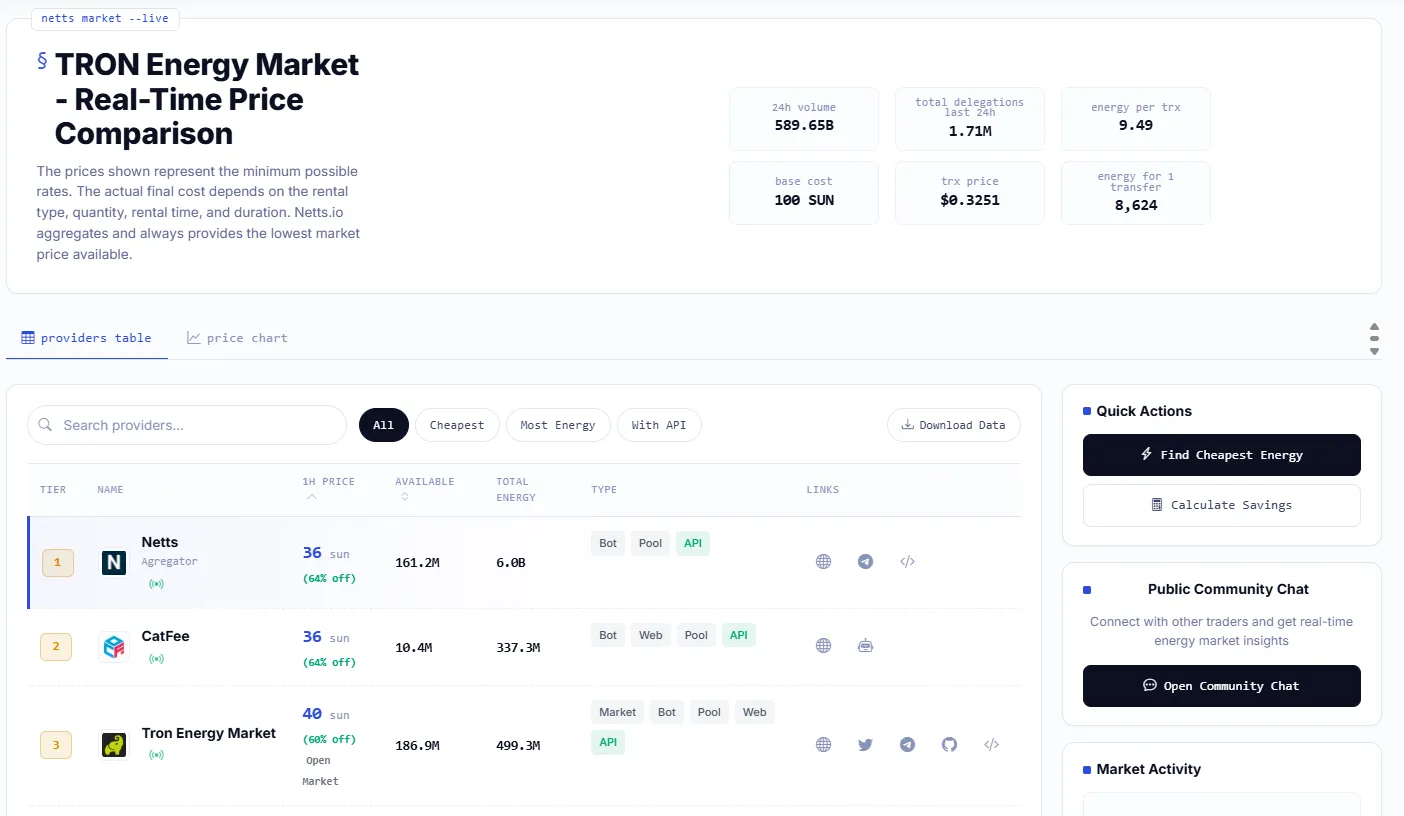Open Tron Energy Market website globe icon
Image resolution: width=1404 pixels, height=816 pixels.
(x=823, y=744)
